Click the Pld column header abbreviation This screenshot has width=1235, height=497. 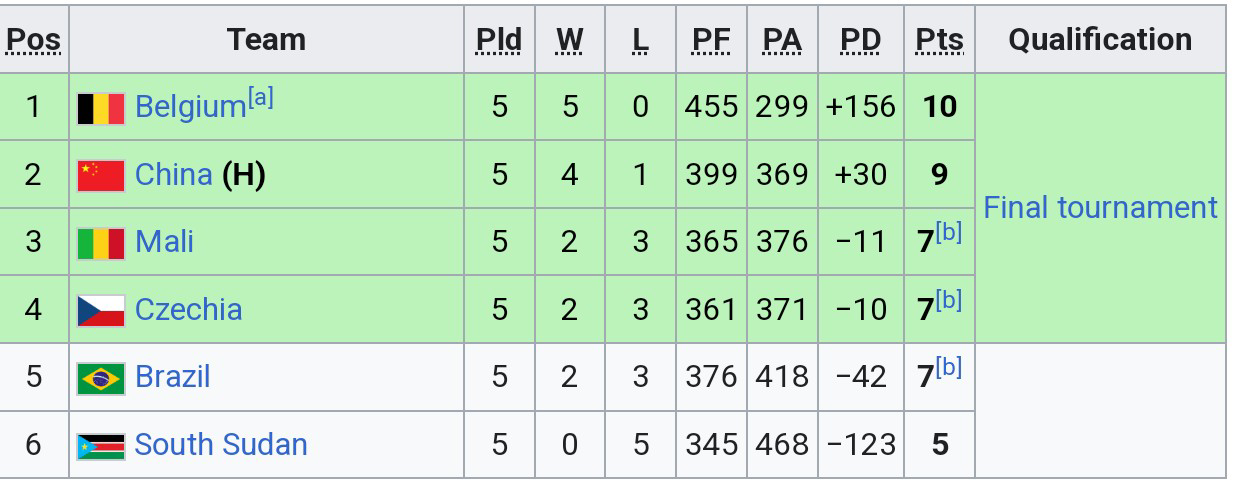click(x=499, y=40)
